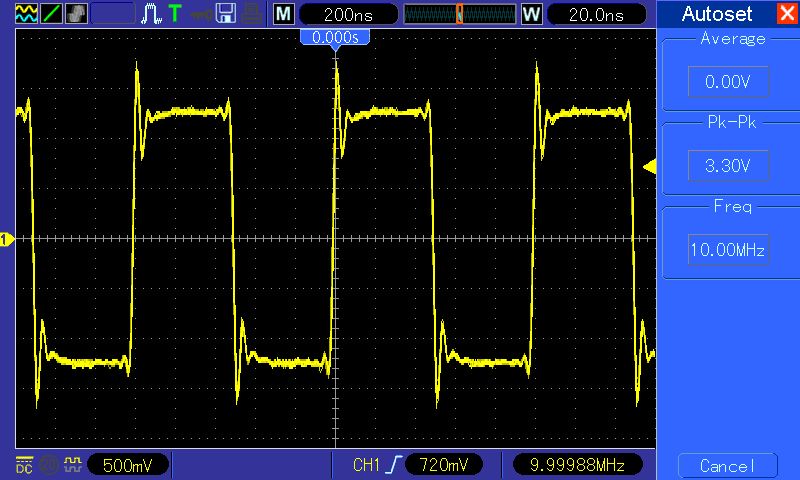The width and height of the screenshot is (800, 480).
Task: Click the gray persistence display icon
Action: 76,14
